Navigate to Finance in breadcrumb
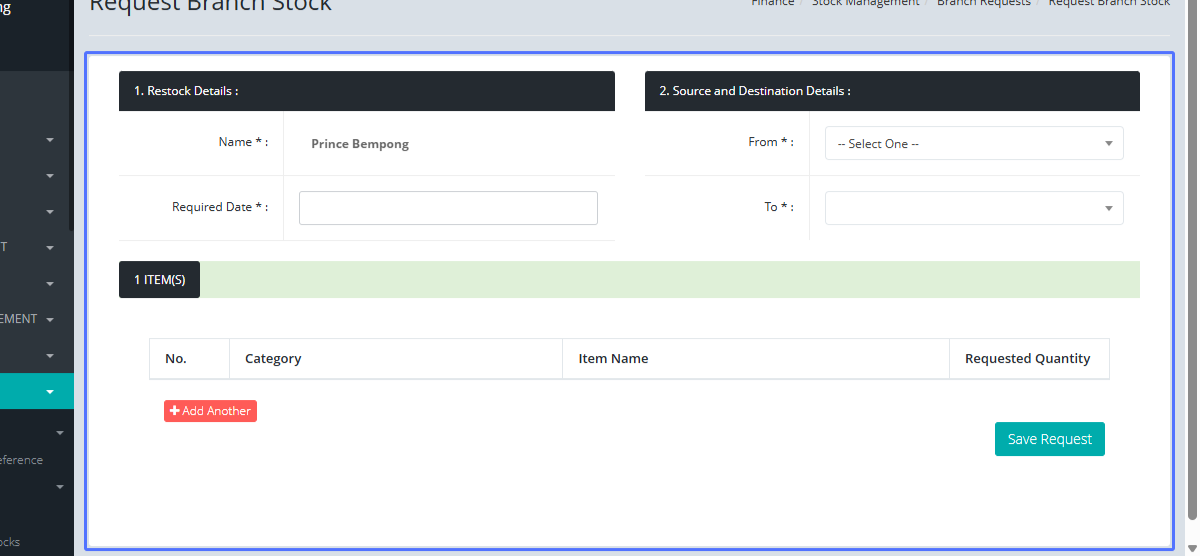Screen dimensions: 1200x556 [x=773, y=3]
